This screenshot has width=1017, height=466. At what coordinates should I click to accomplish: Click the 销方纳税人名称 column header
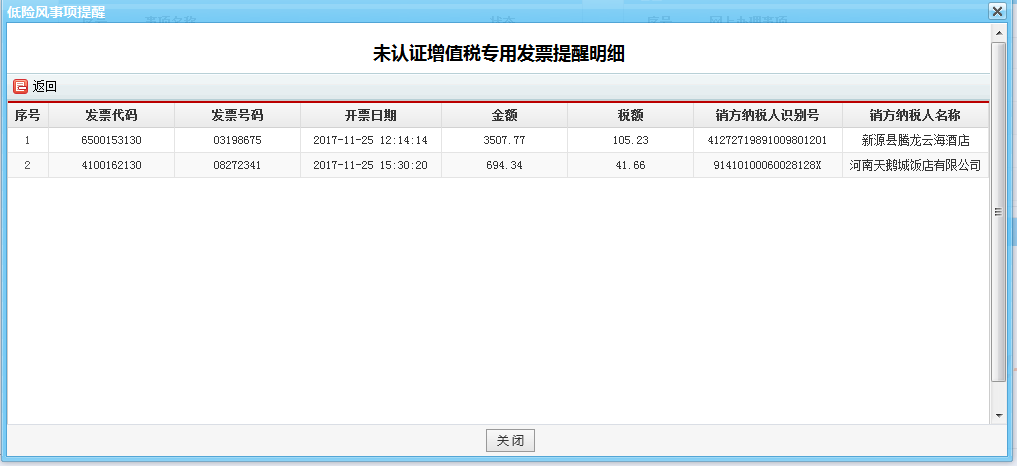[x=915, y=115]
